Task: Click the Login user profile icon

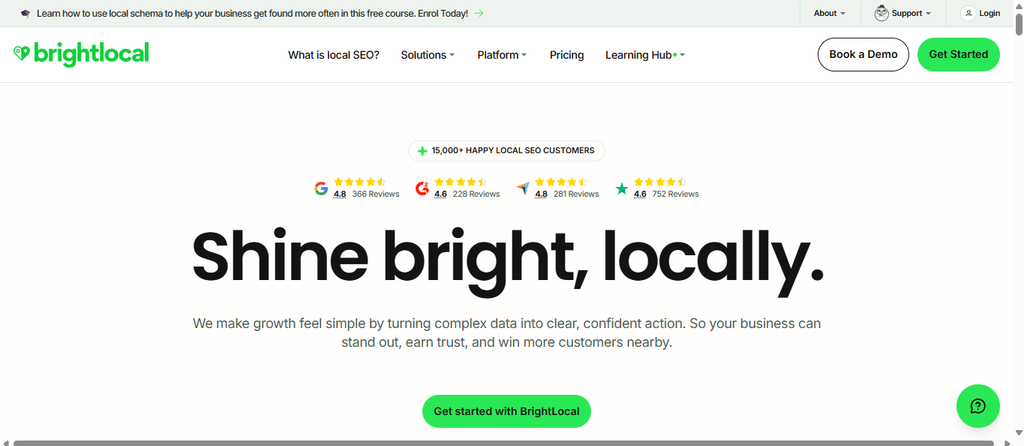Action: pyautogui.click(x=968, y=13)
